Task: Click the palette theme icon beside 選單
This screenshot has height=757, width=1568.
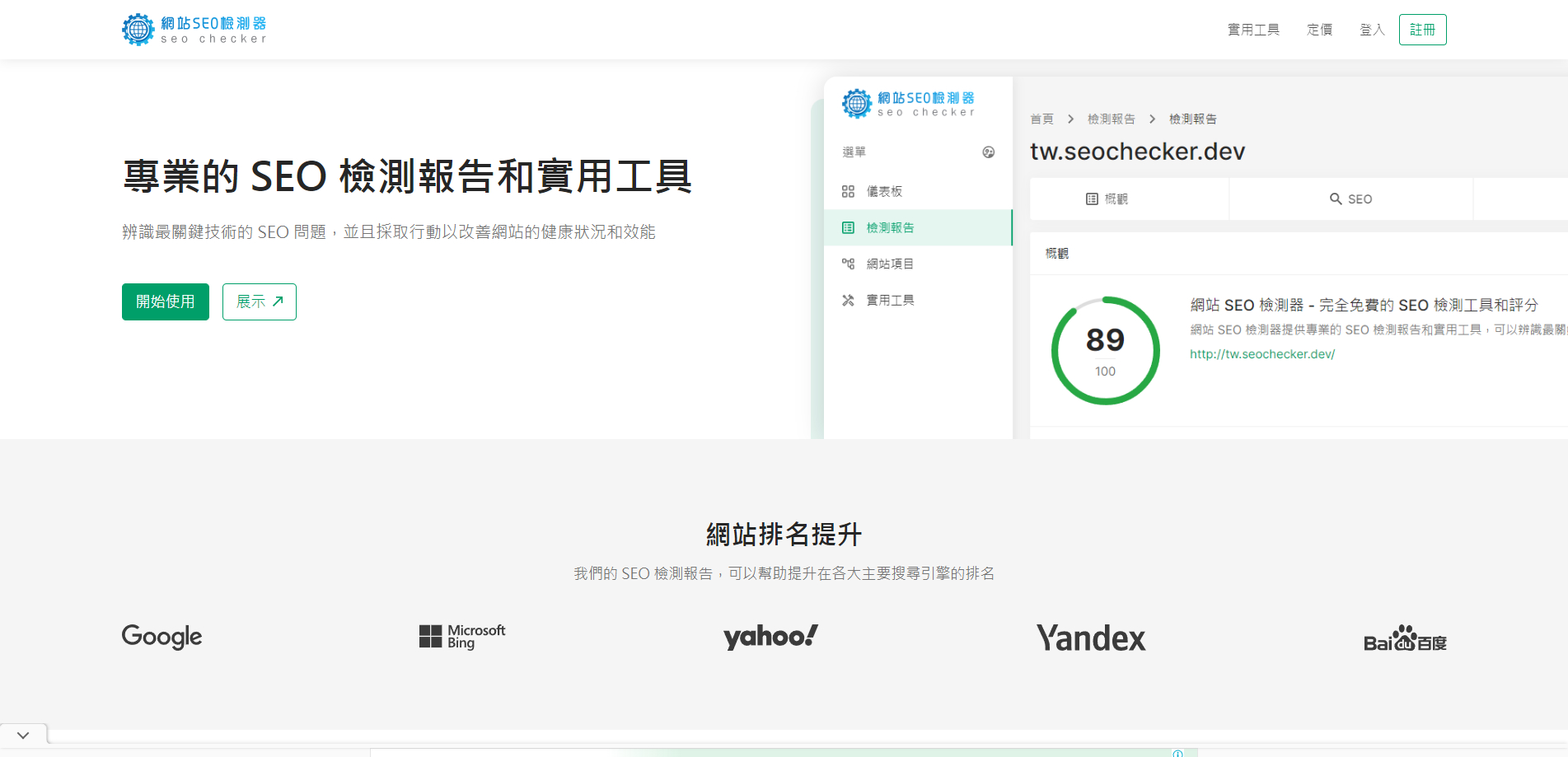Action: pyautogui.click(x=988, y=152)
